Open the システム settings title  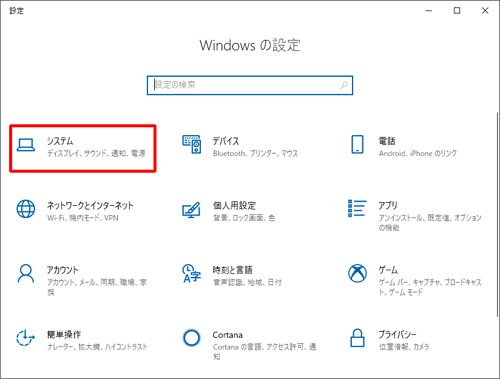pyautogui.click(x=60, y=141)
